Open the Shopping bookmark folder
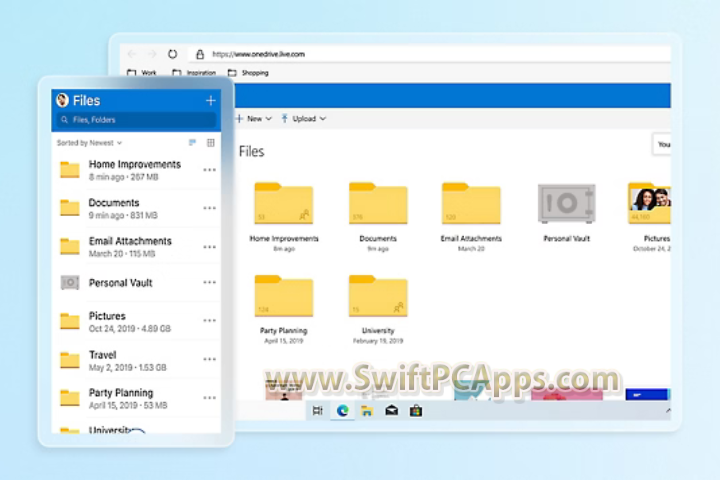This screenshot has height=480, width=720. [248, 73]
